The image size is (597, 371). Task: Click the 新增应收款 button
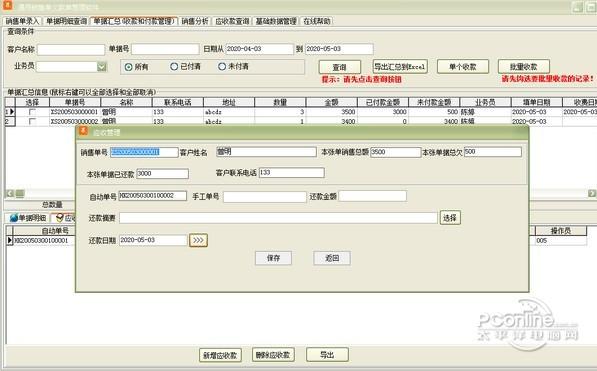click(x=220, y=355)
